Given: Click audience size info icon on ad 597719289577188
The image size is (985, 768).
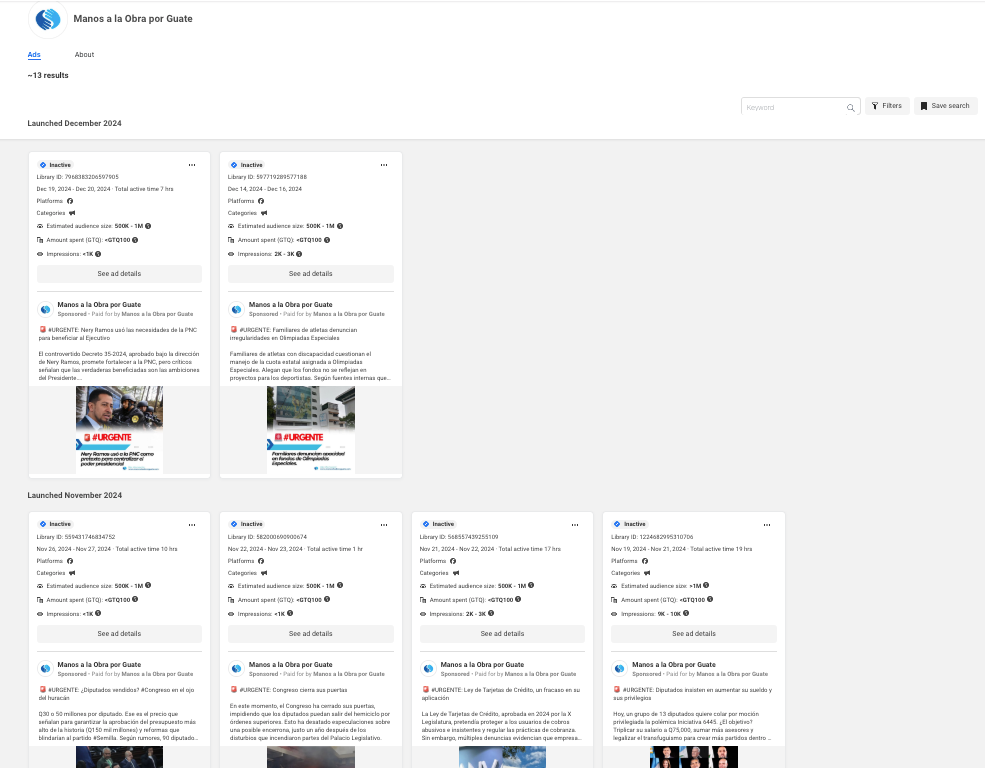Looking at the screenshot, I should [x=340, y=226].
